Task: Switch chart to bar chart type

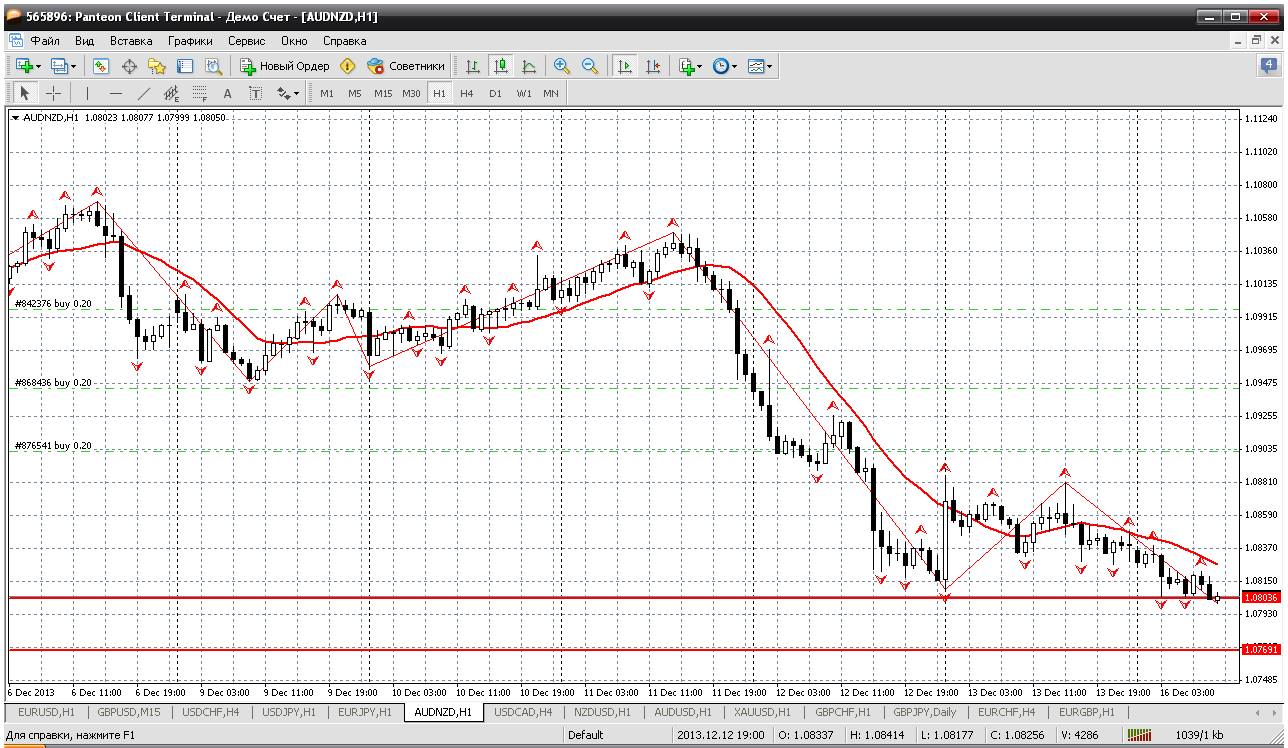Action: [x=473, y=66]
